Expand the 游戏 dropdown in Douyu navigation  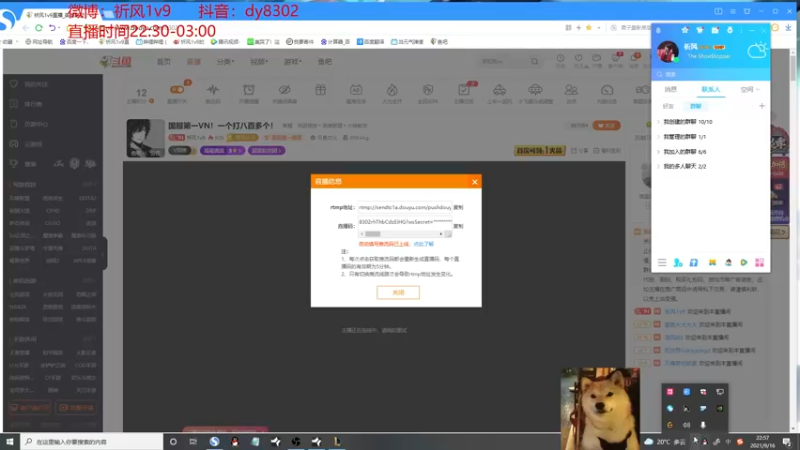(292, 62)
